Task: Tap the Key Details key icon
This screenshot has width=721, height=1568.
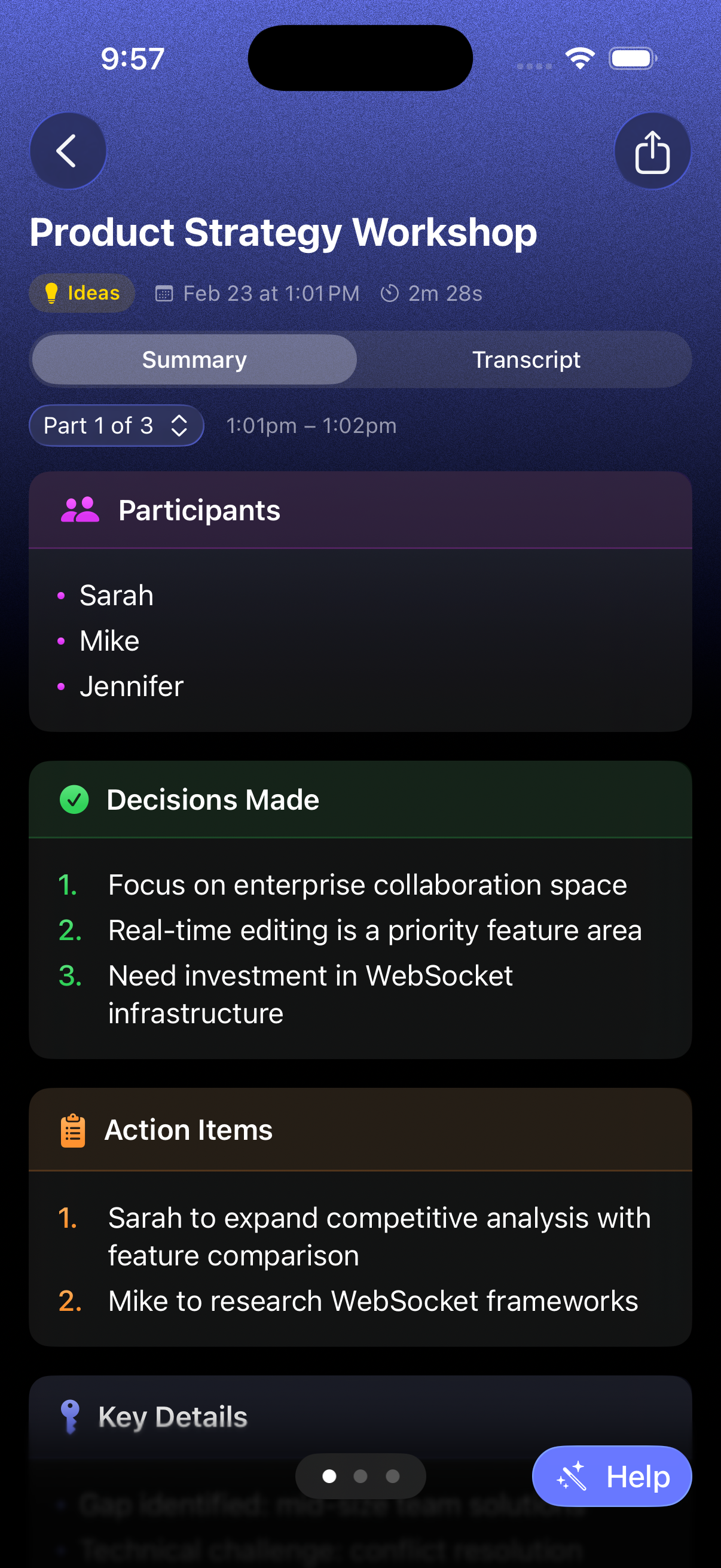Action: 71,1416
